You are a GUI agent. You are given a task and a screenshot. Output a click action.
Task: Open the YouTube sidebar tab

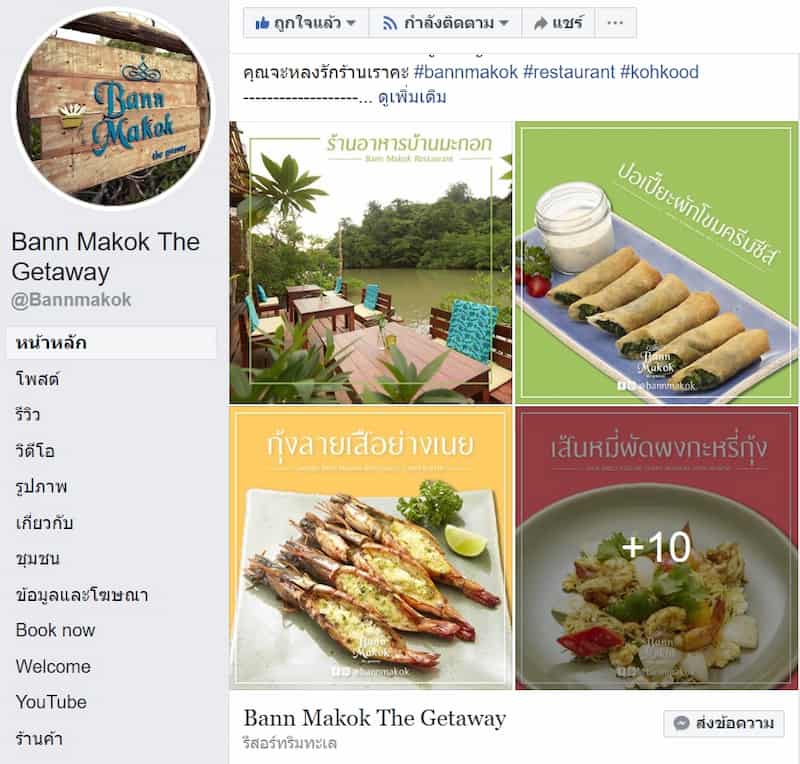click(51, 702)
